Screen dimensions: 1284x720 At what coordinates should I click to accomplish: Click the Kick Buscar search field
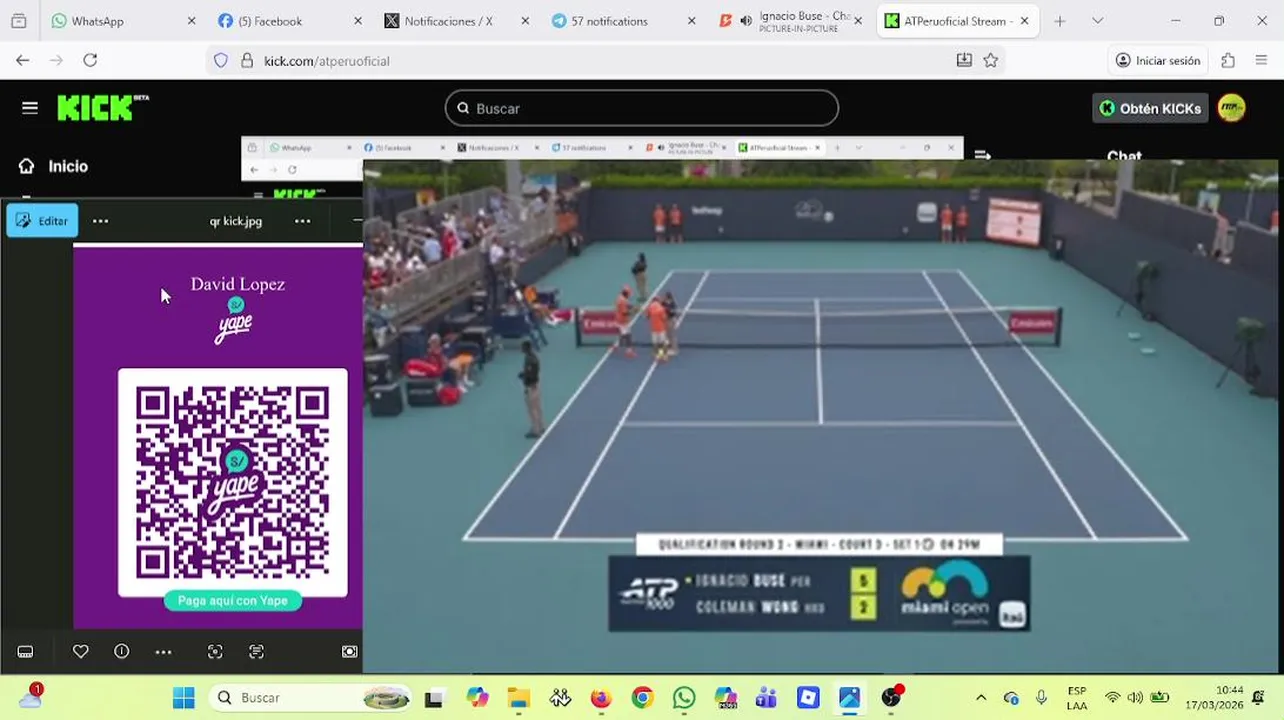[641, 108]
